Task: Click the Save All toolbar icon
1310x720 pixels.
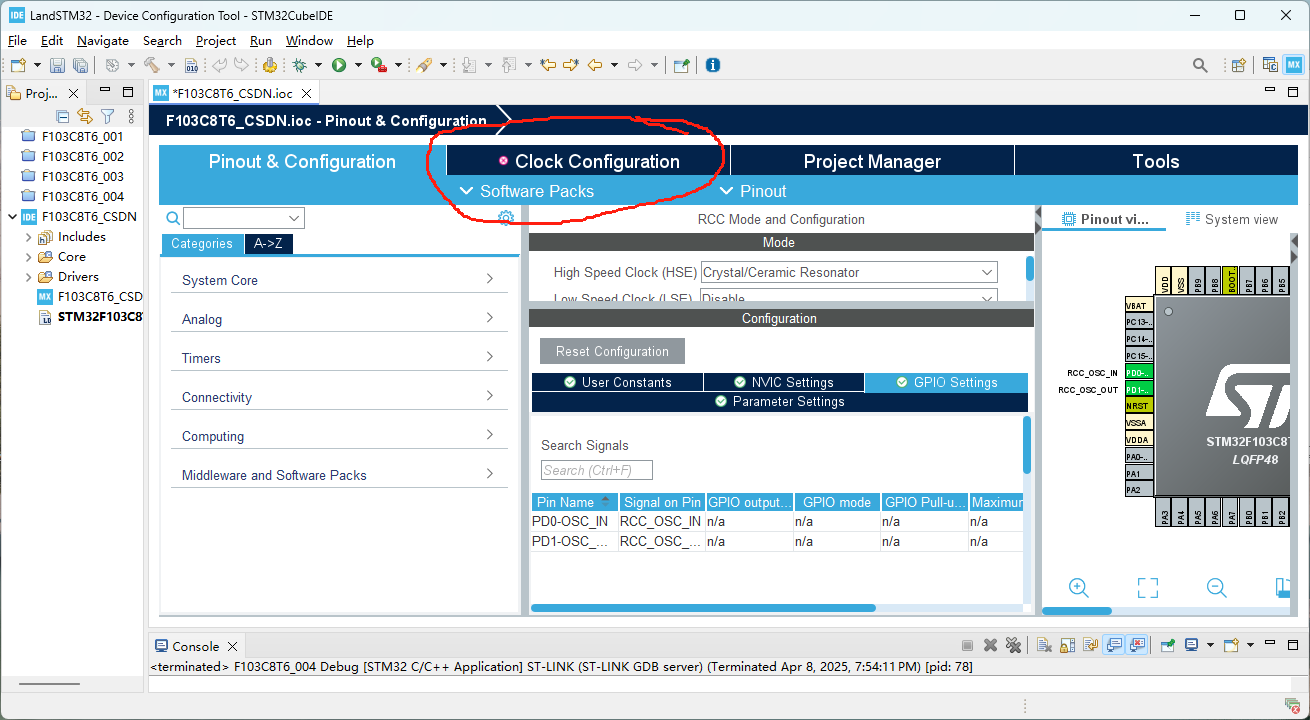Action: click(80, 65)
